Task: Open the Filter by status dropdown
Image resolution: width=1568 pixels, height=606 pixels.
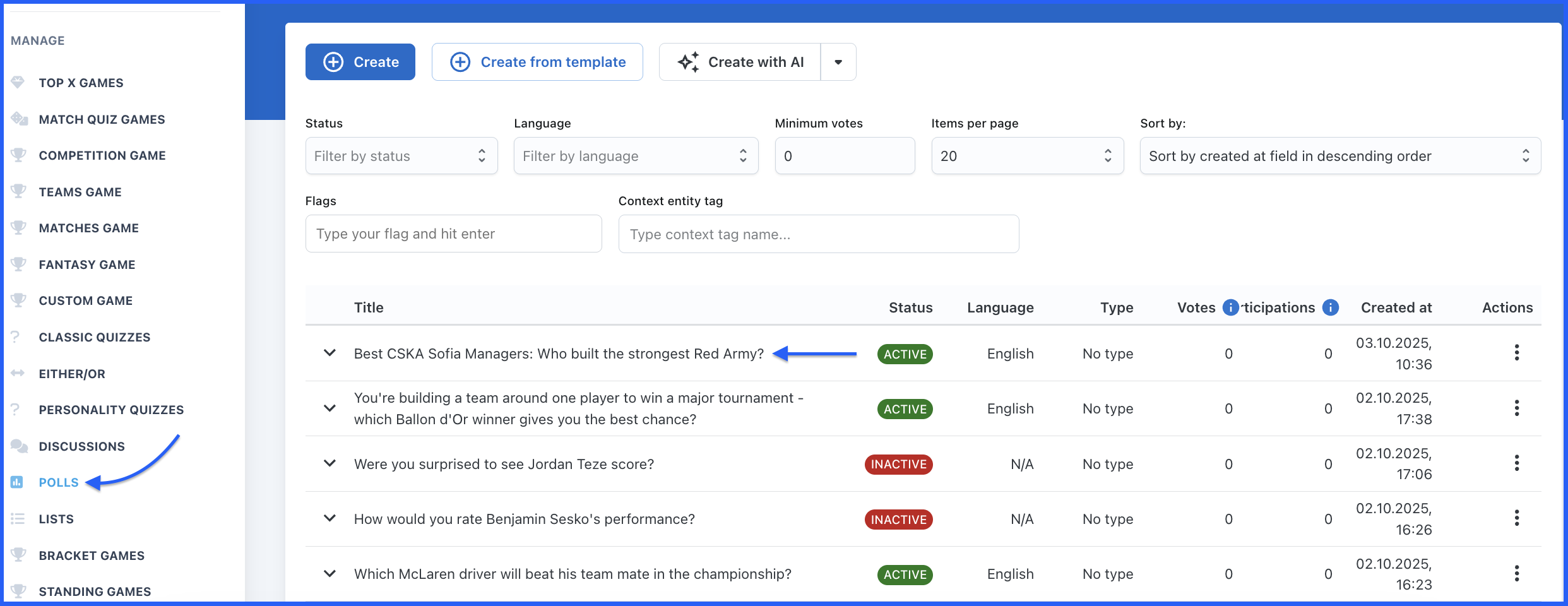Action: point(401,156)
